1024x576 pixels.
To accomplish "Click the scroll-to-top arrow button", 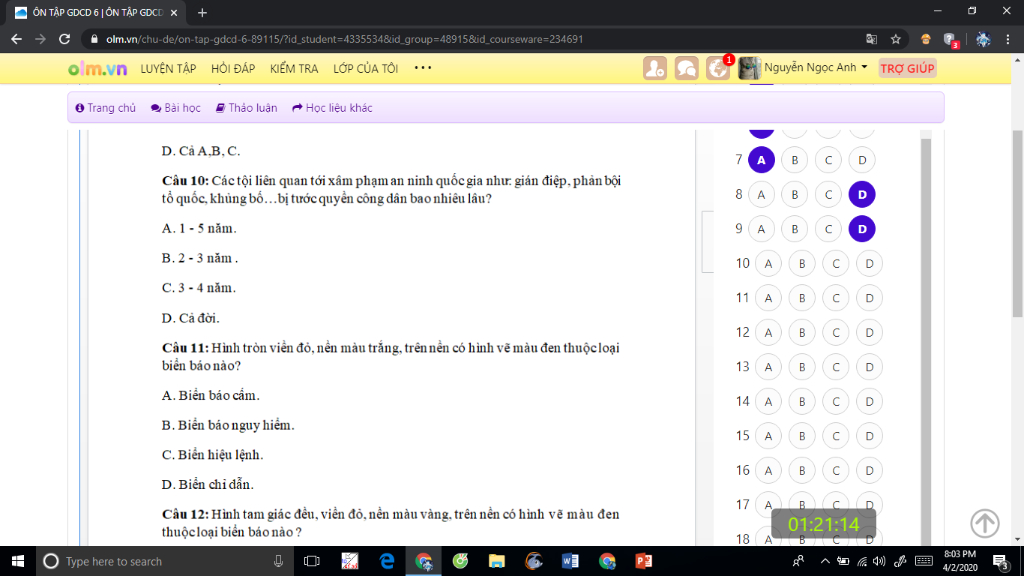I will click(x=984, y=523).
